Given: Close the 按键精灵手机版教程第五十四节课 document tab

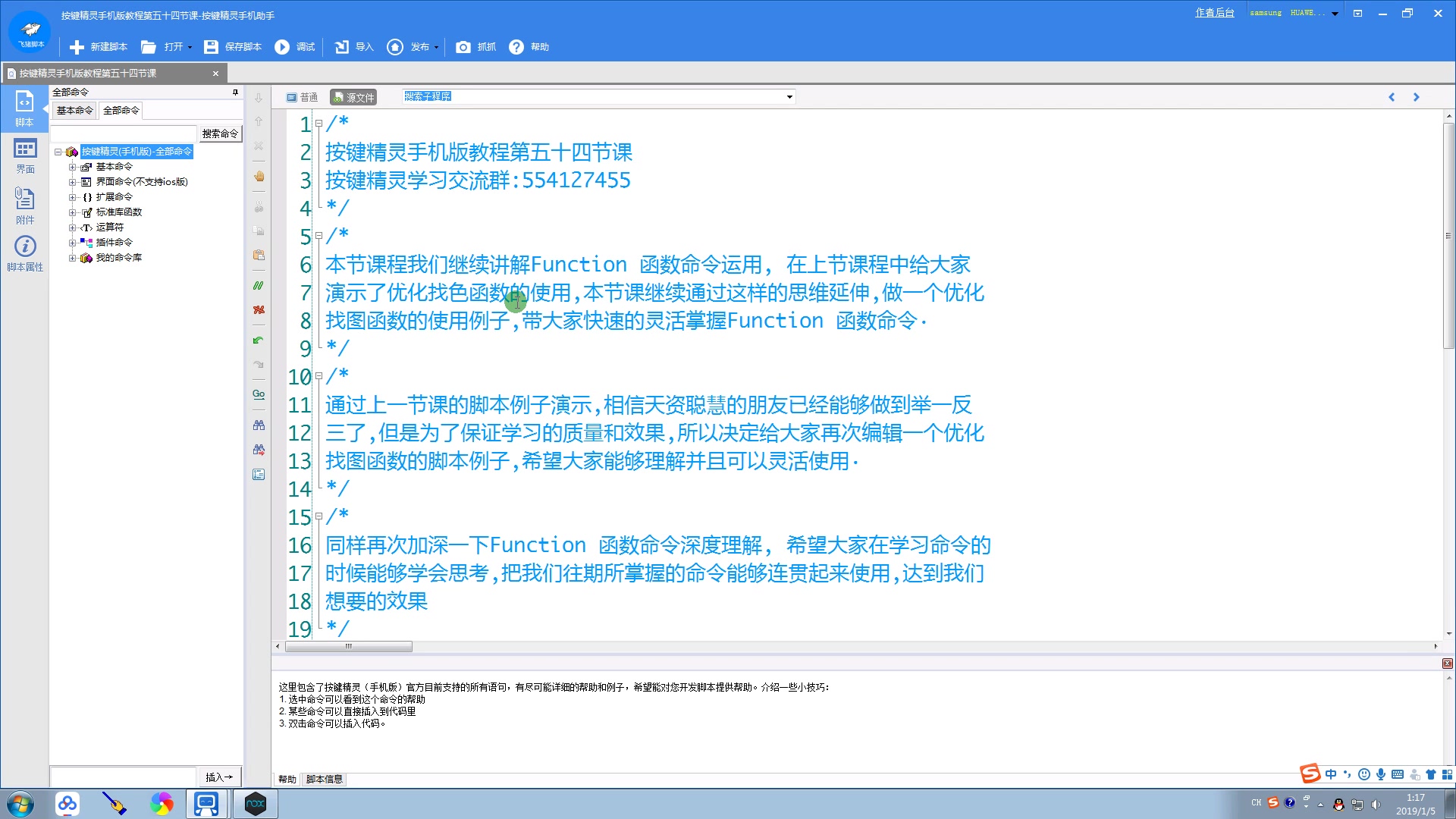Looking at the screenshot, I should pyautogui.click(x=215, y=74).
